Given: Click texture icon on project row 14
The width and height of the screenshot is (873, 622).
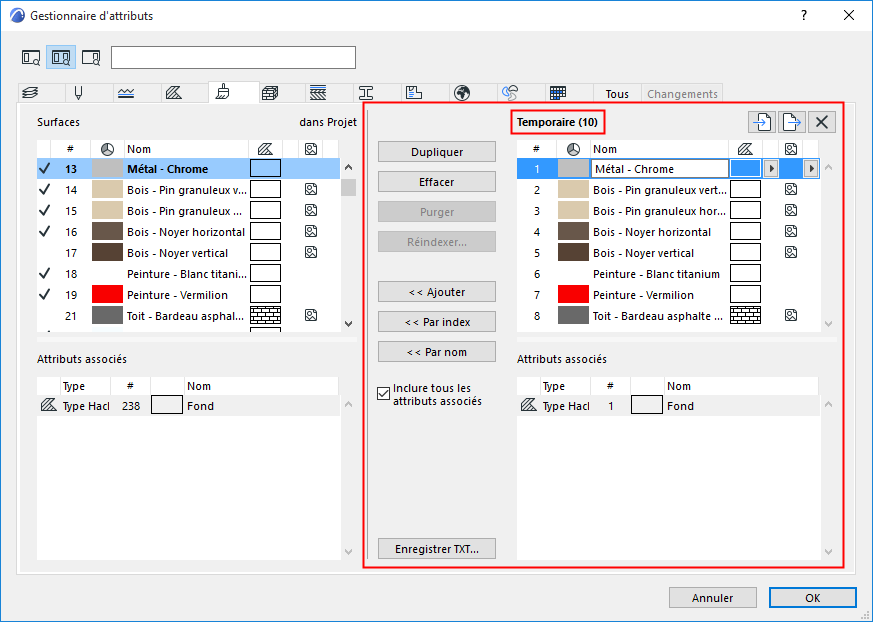Looking at the screenshot, I should [x=311, y=189].
